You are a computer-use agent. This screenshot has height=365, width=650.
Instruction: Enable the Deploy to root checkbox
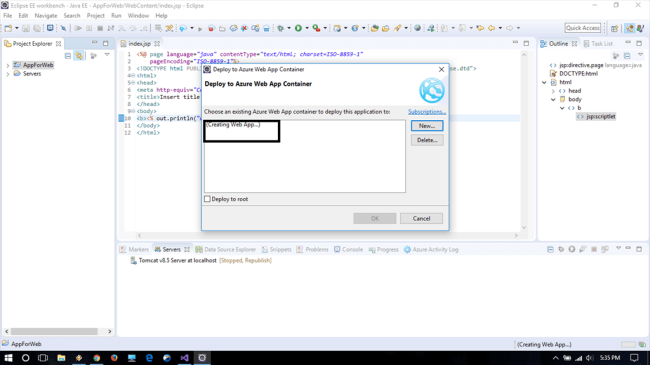pyautogui.click(x=207, y=199)
